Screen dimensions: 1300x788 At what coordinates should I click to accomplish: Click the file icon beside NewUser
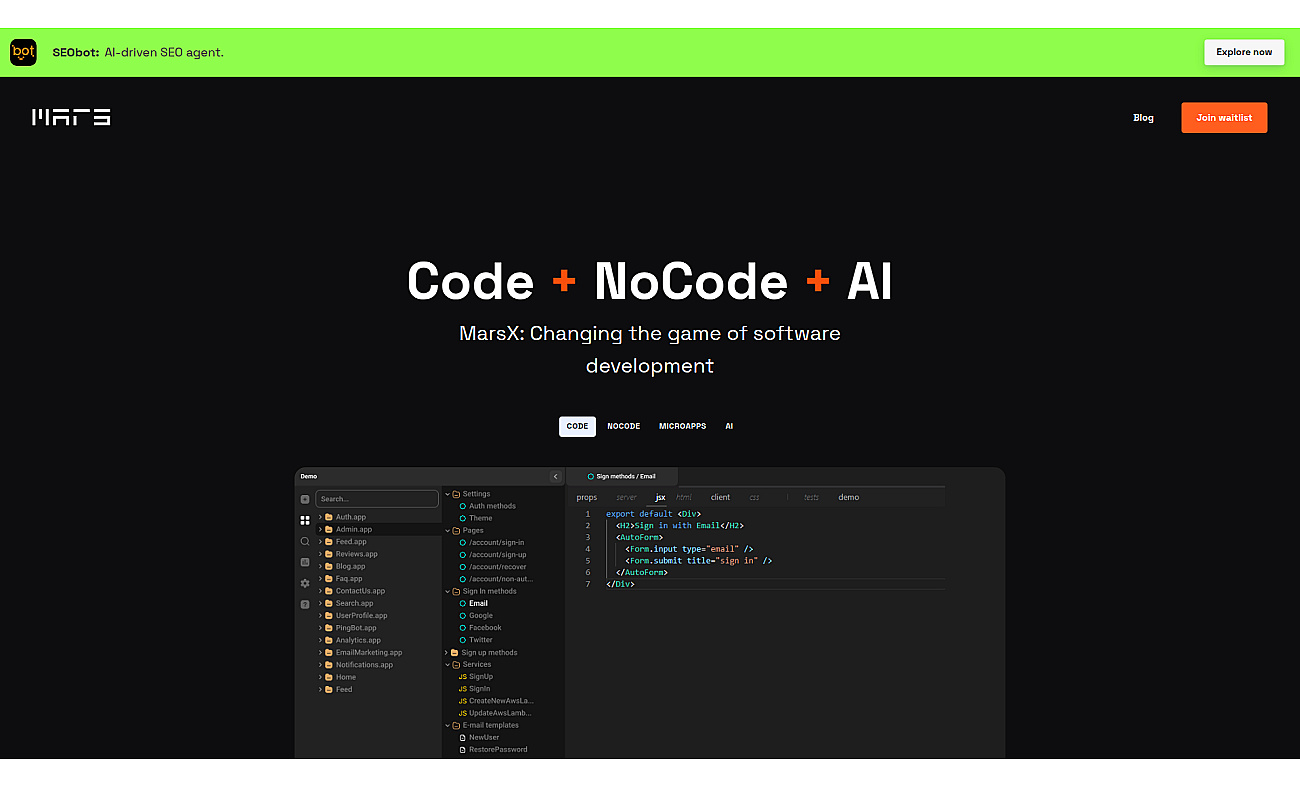point(462,737)
